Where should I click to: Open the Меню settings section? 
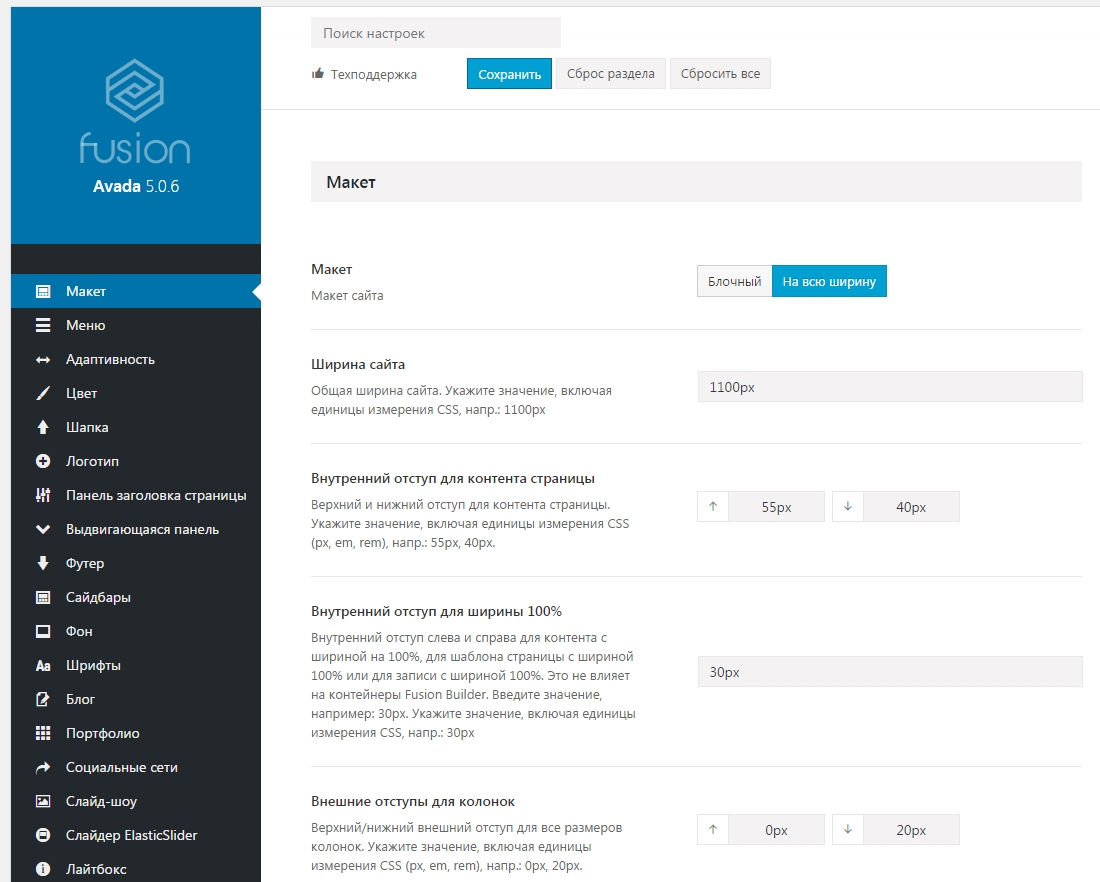[x=136, y=326]
